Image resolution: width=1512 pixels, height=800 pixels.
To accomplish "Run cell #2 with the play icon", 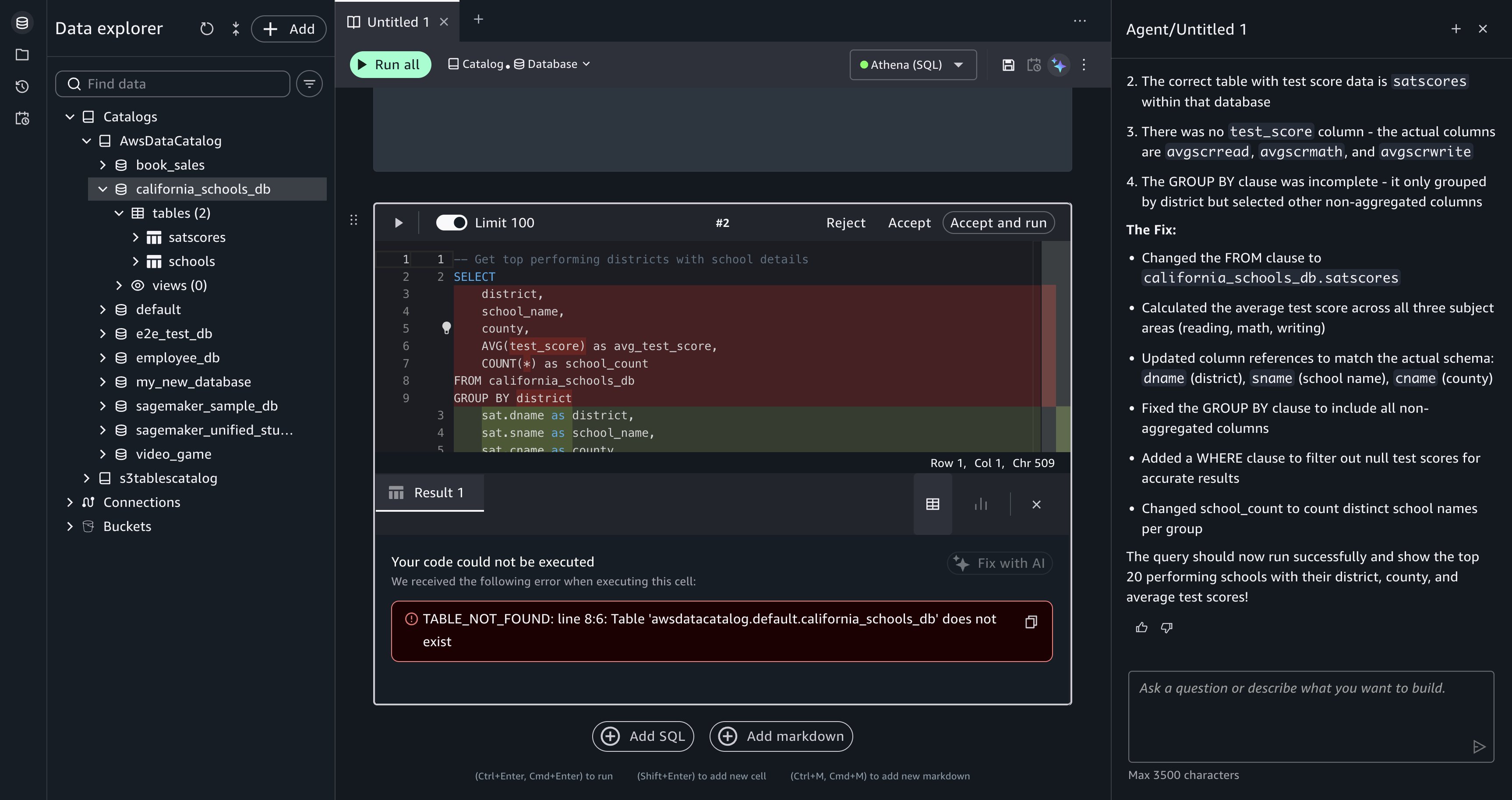I will pos(399,223).
